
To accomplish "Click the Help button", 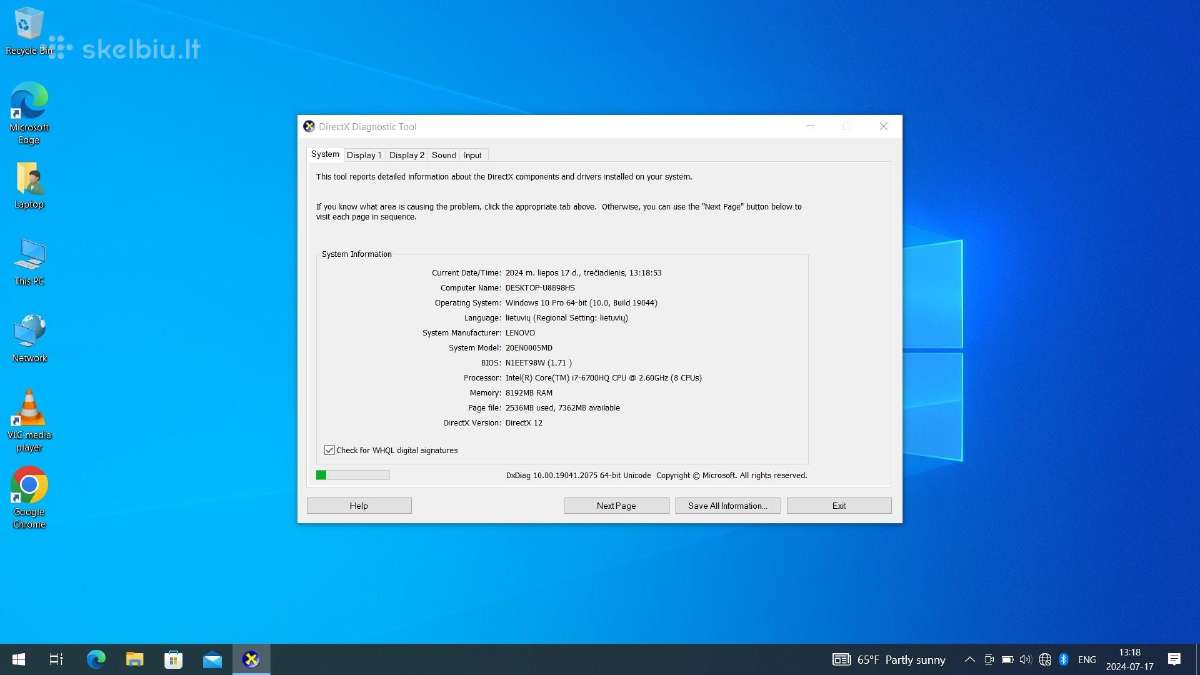I will tap(359, 506).
